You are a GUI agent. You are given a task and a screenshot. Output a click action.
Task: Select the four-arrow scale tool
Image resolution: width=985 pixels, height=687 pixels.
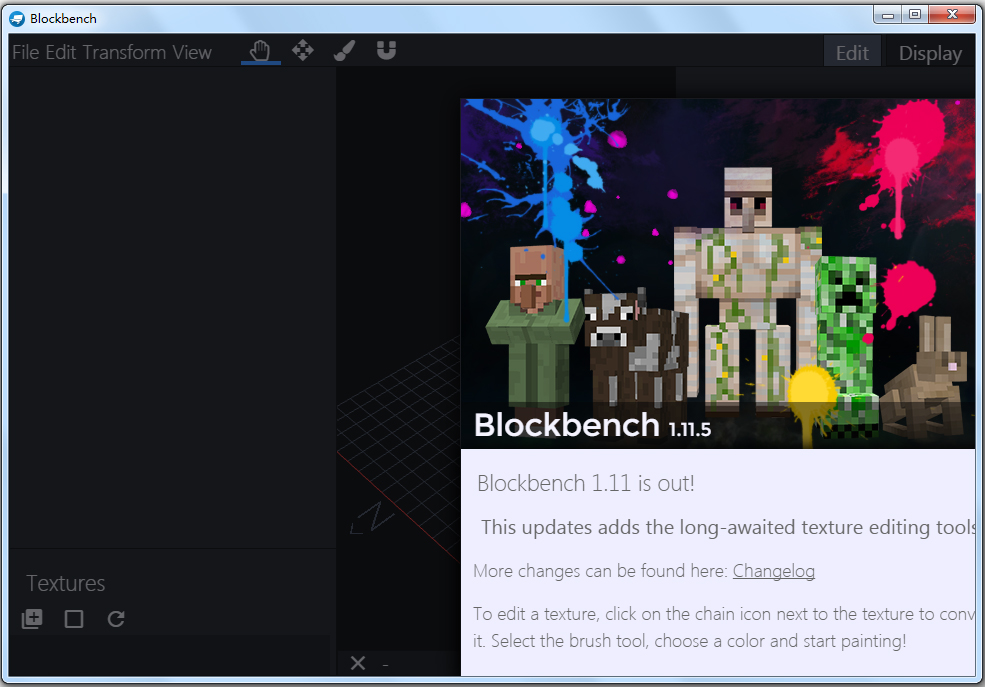pyautogui.click(x=303, y=50)
